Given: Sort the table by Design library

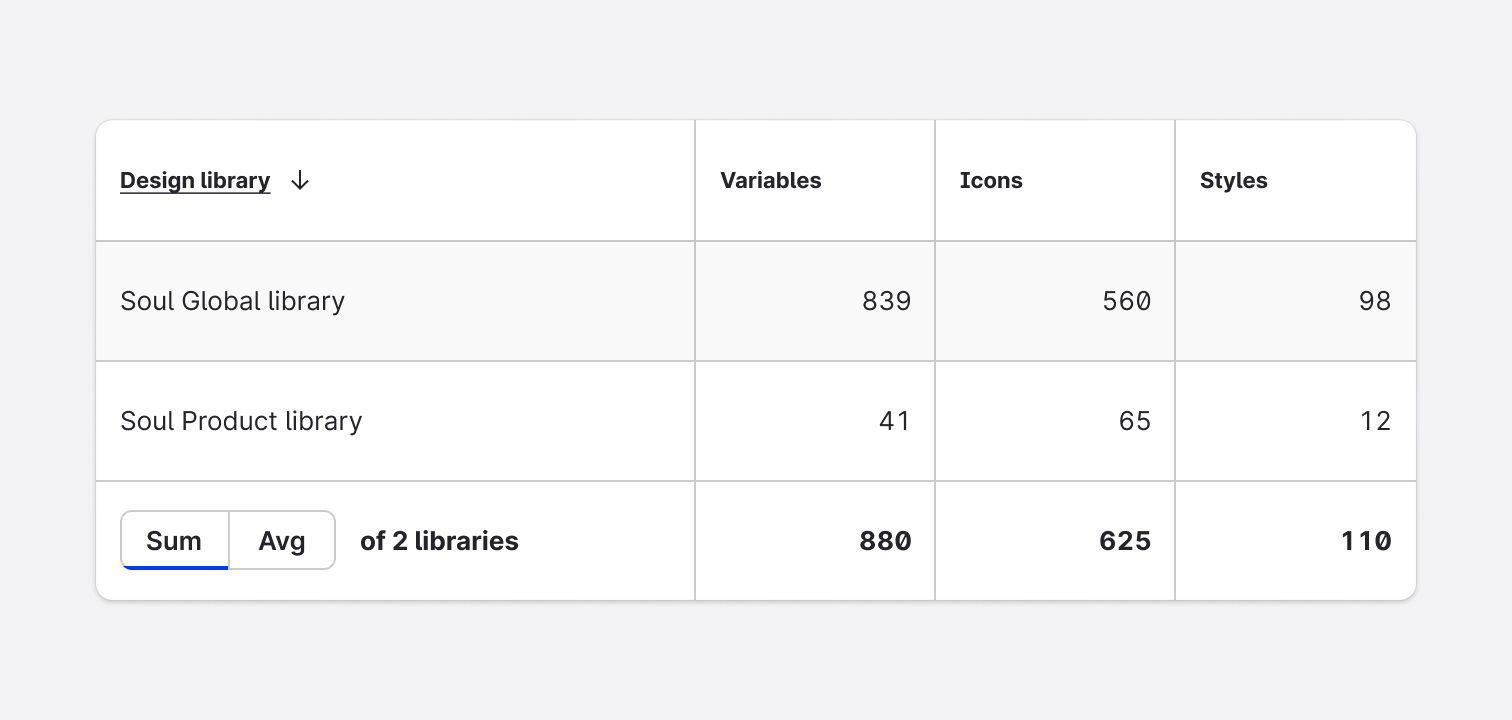Looking at the screenshot, I should (195, 181).
